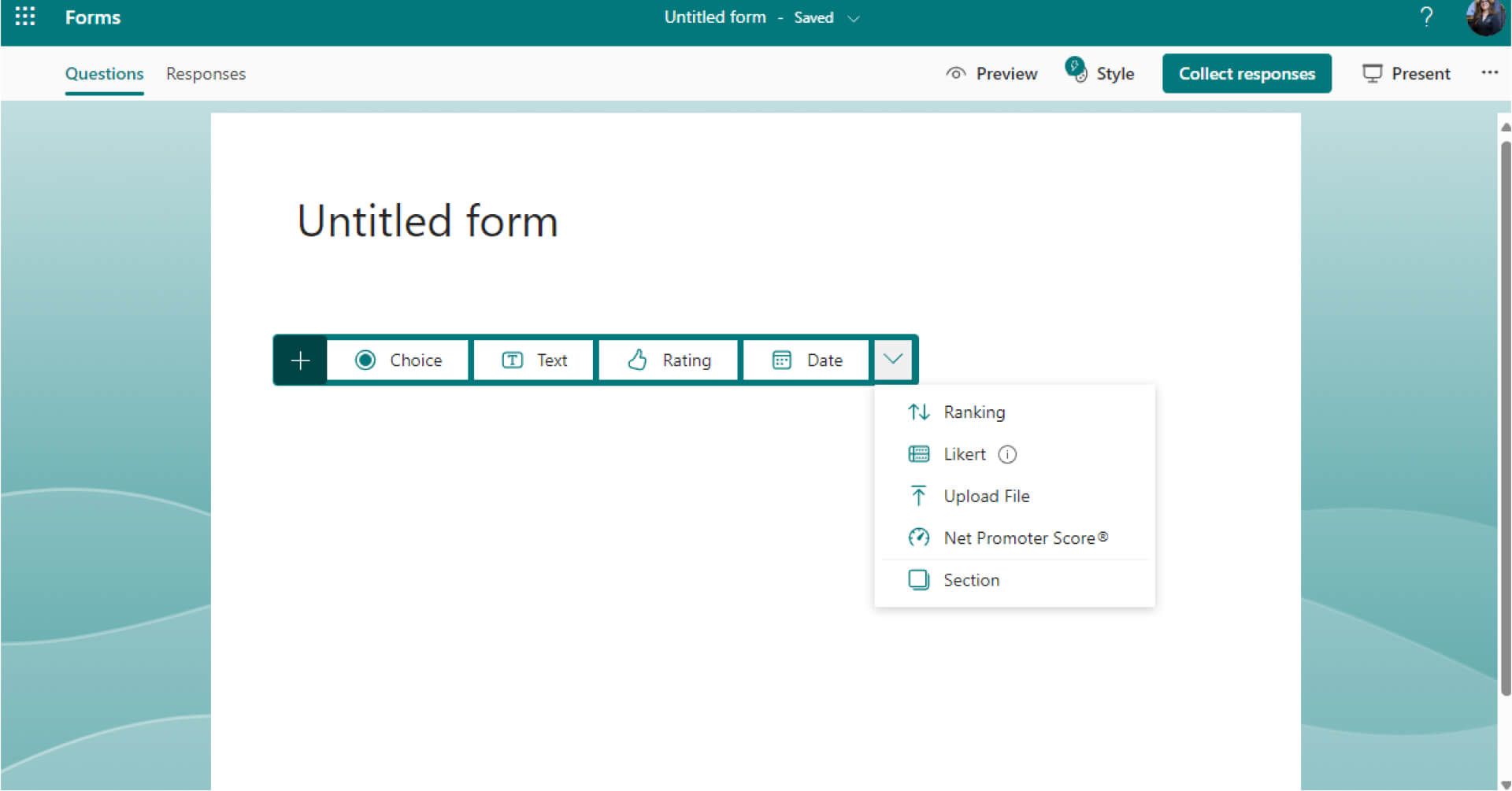
Task: Select Ranking from the dropdown menu
Action: pos(1014,412)
